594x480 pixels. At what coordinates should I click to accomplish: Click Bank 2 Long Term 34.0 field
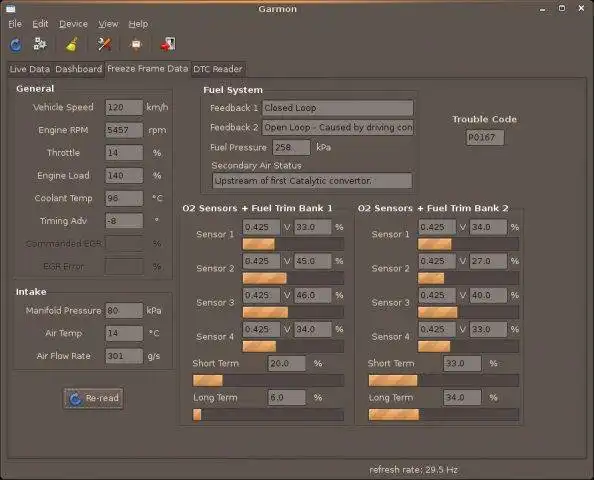click(462, 397)
